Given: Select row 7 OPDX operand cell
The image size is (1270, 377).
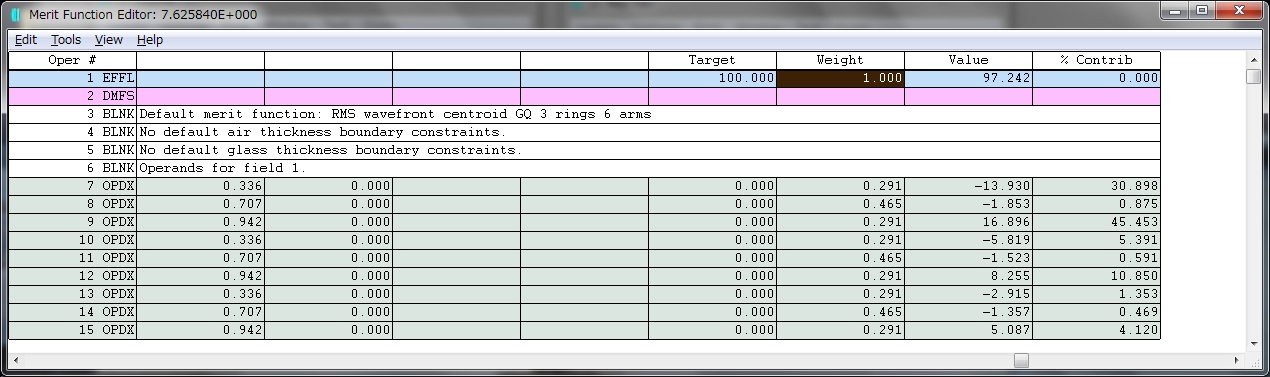Looking at the screenshot, I should tap(72, 186).
